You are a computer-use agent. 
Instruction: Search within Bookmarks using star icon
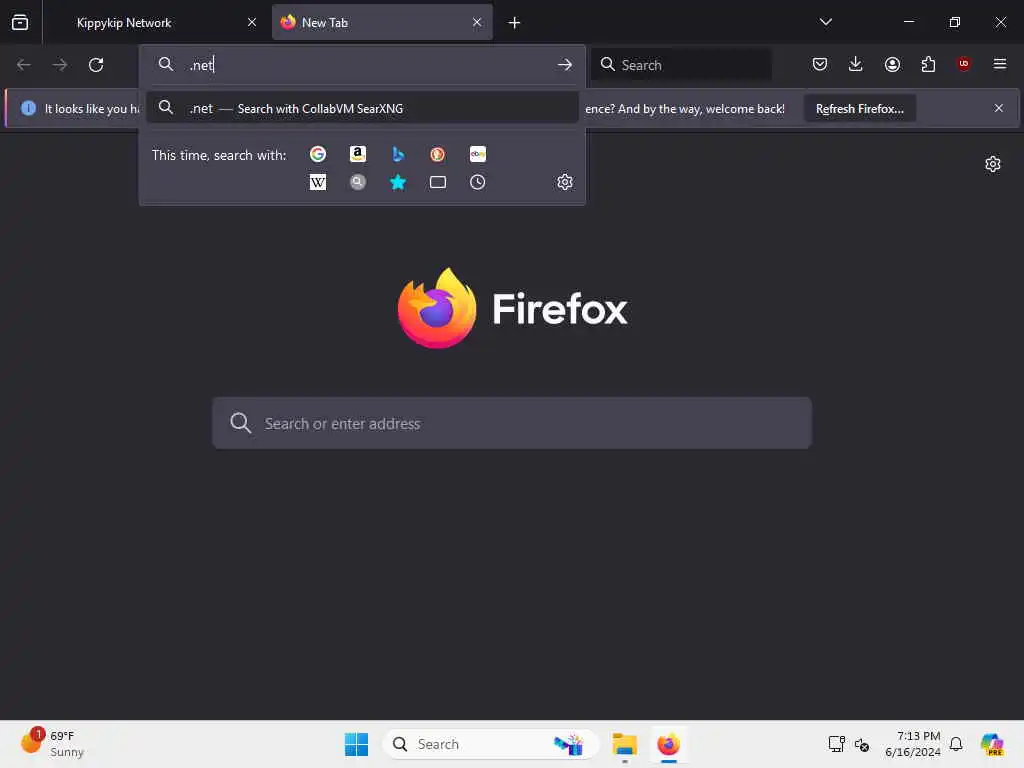click(x=398, y=182)
